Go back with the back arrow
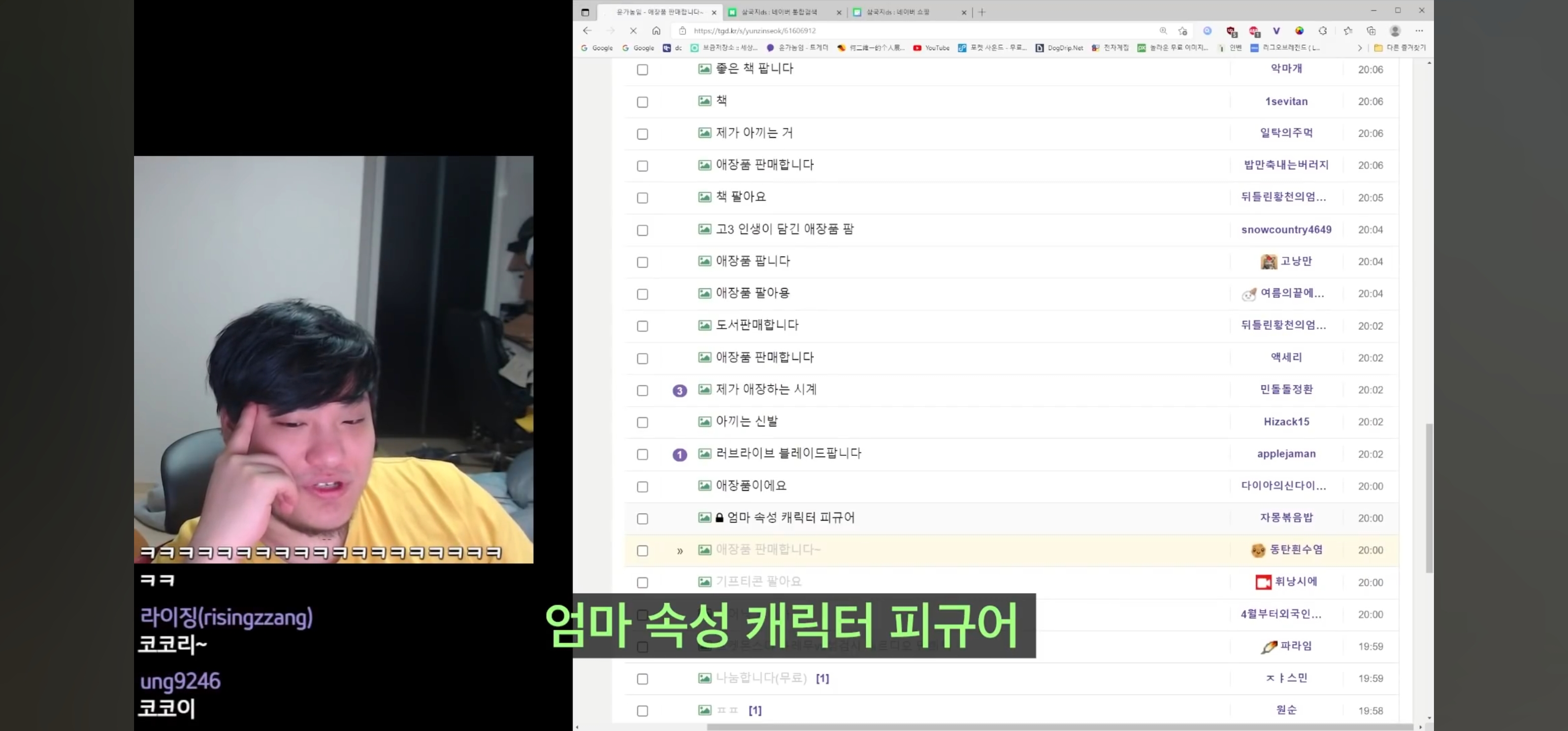 click(x=587, y=30)
